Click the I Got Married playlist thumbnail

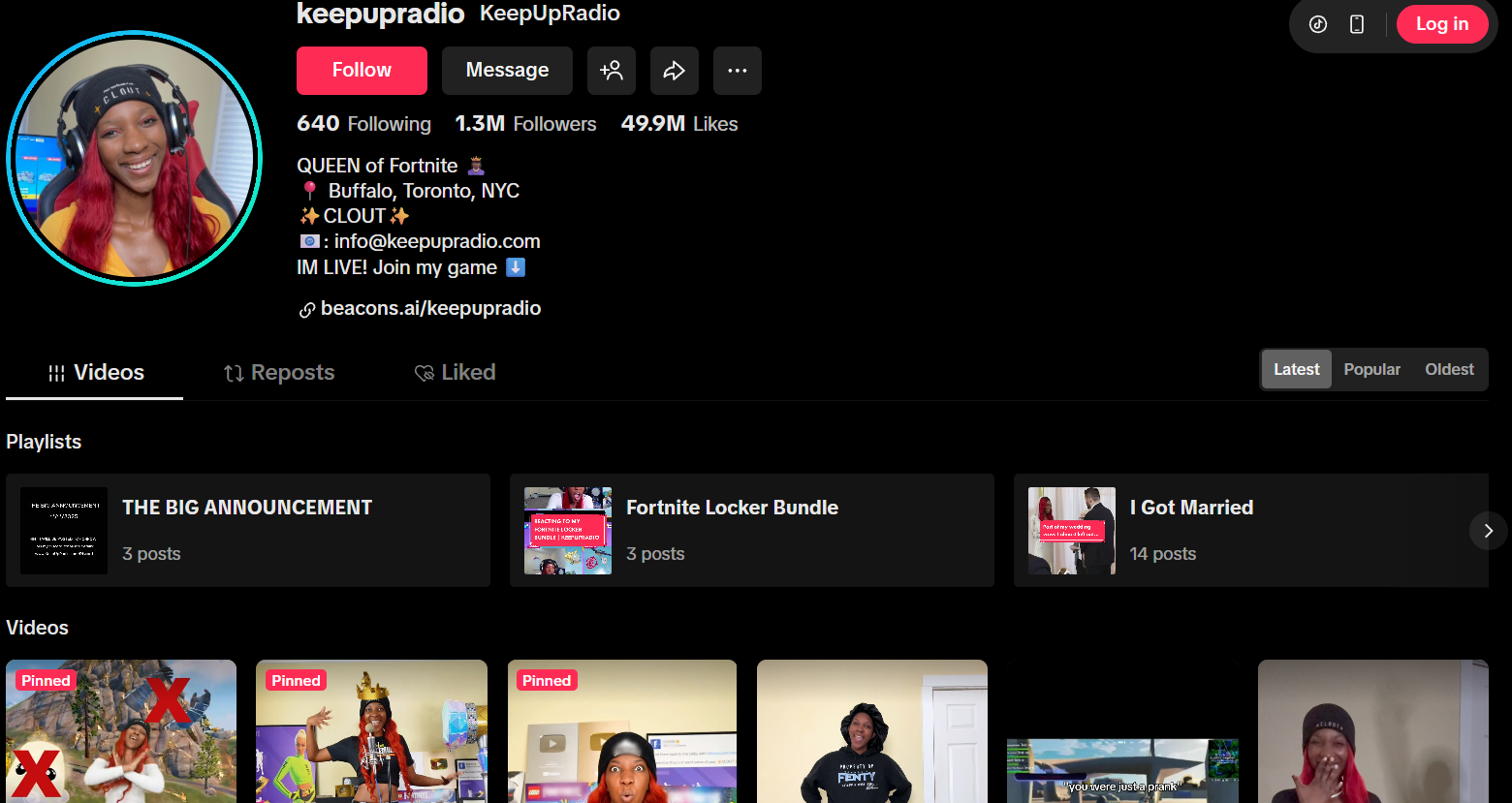[x=1072, y=531]
